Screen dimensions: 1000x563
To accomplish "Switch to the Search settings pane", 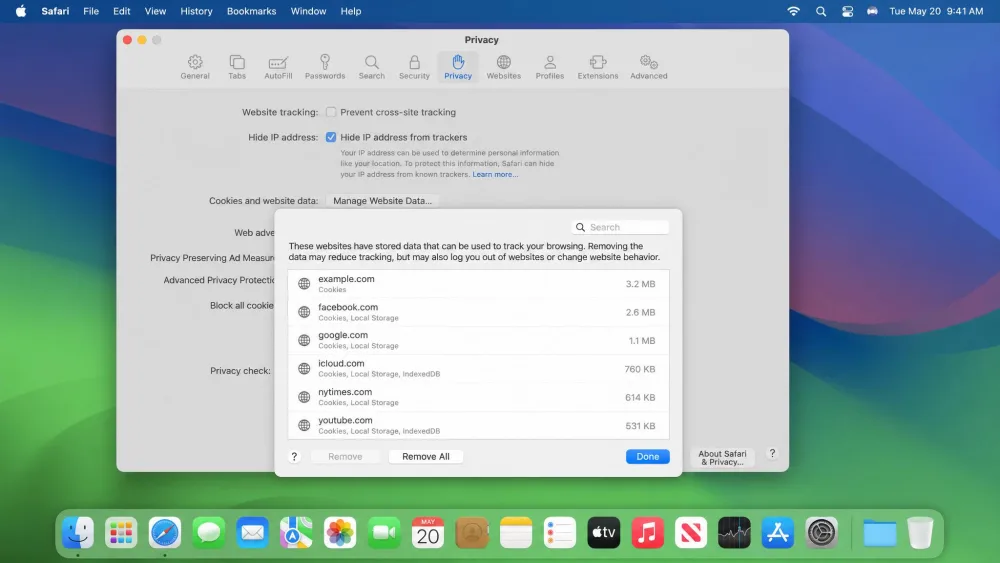I will (x=371, y=67).
